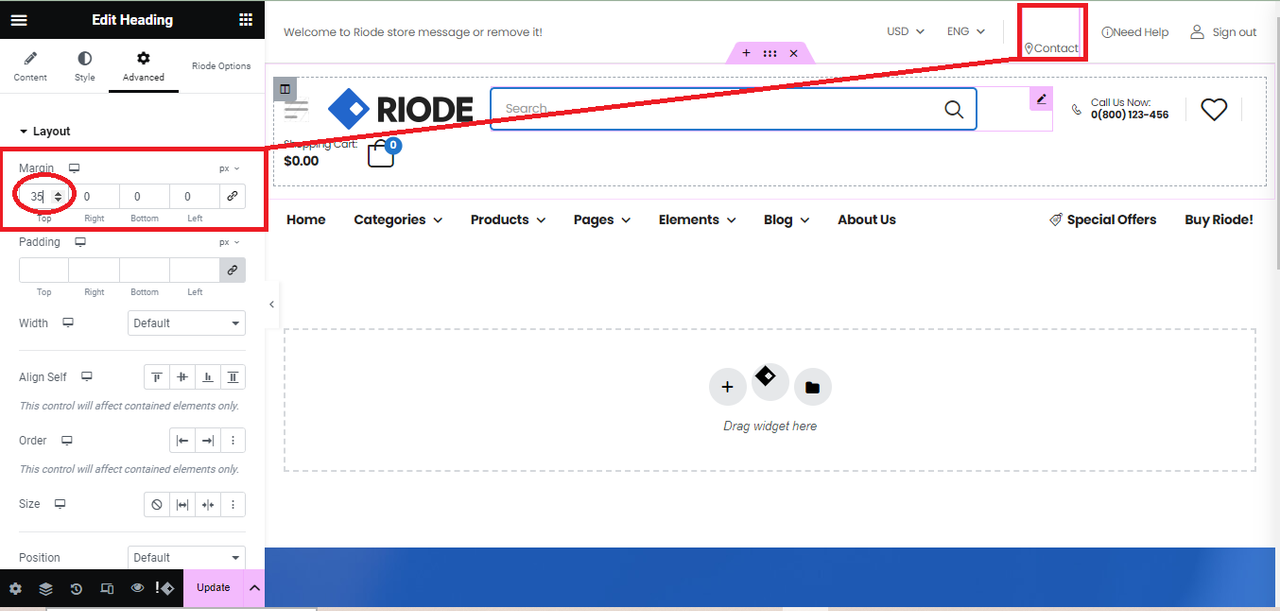This screenshot has width=1280, height=611.
Task: Click Padding responsive device icon
Action: click(80, 242)
